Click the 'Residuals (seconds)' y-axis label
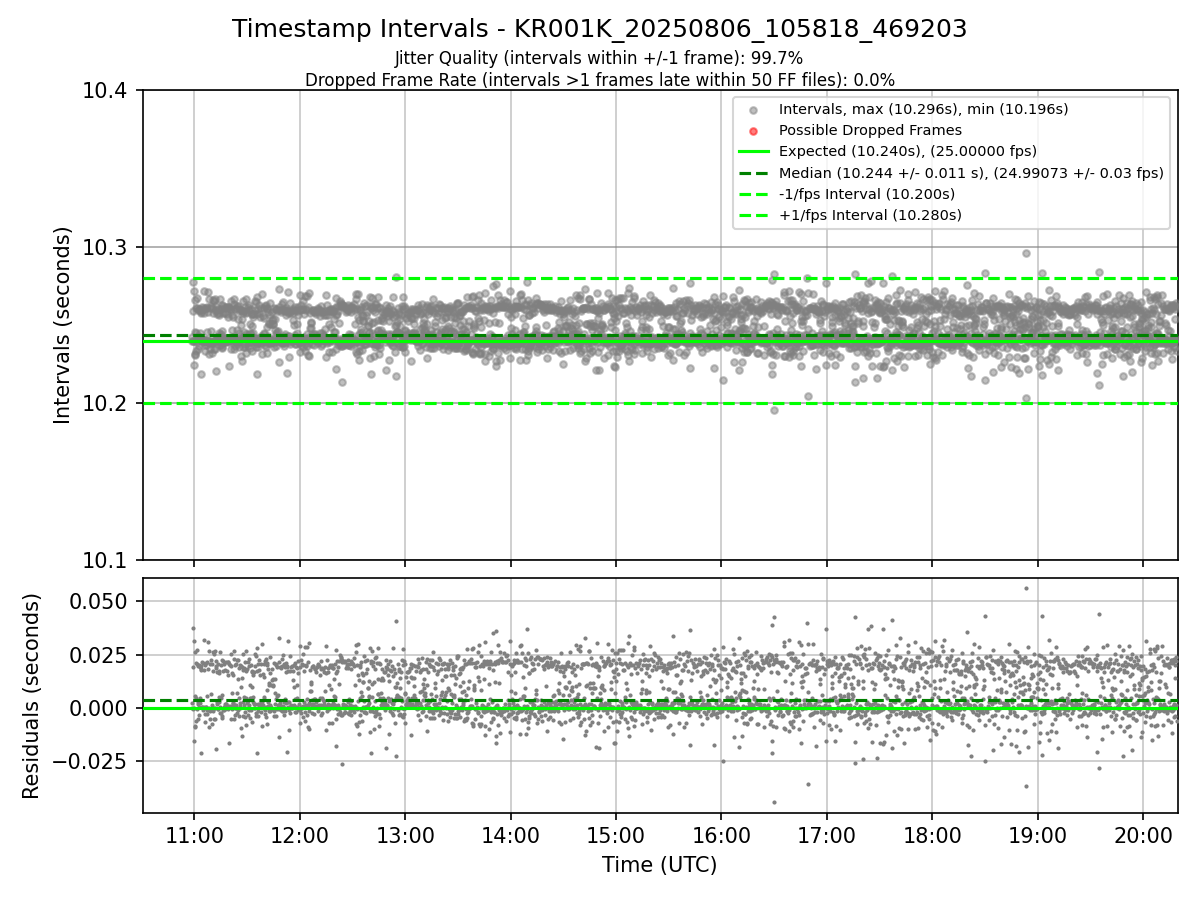This screenshot has width=1200, height=900. tap(32, 696)
